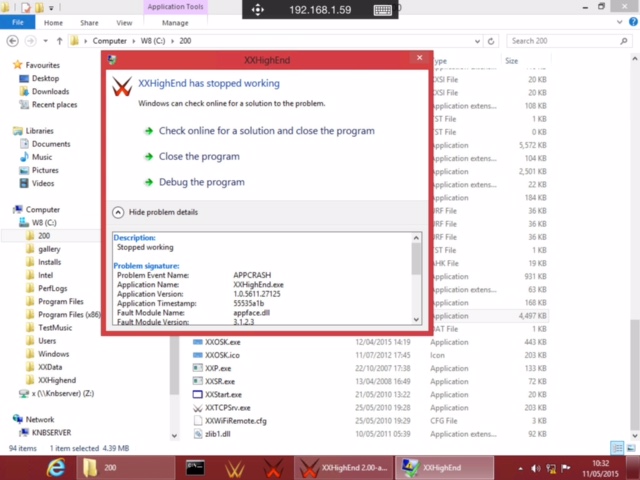Open the File tab in Explorer
The width and height of the screenshot is (640, 480).
pos(18,22)
